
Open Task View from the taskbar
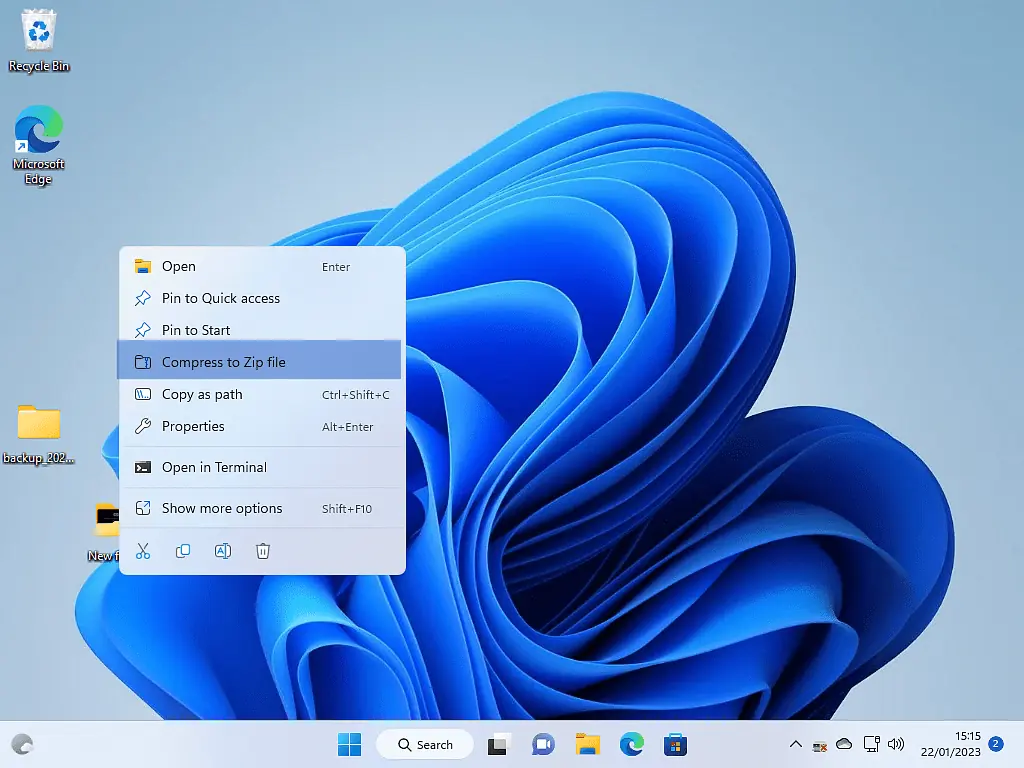[x=497, y=744]
